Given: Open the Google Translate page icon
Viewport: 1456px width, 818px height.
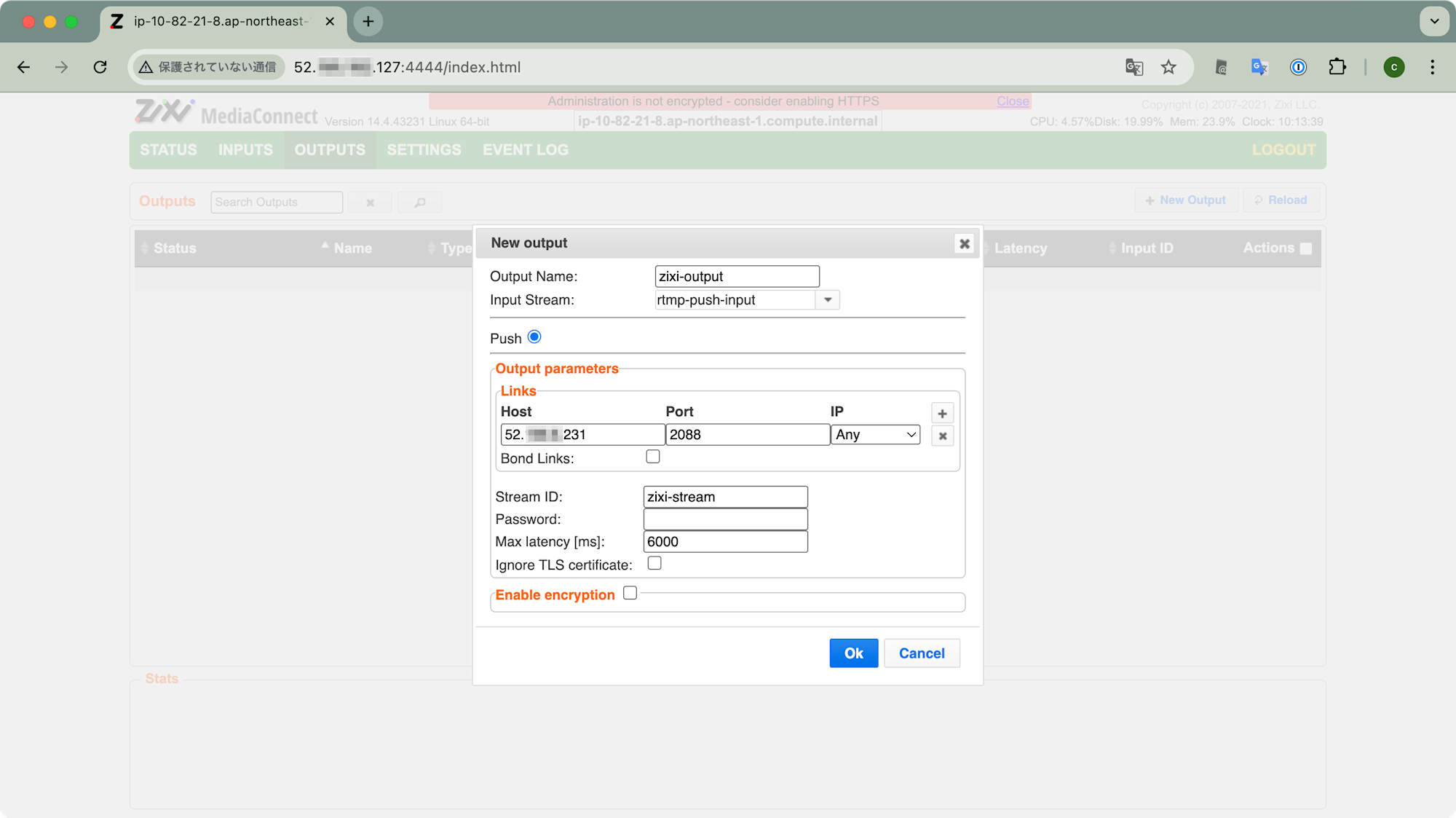Looking at the screenshot, I should (1134, 67).
